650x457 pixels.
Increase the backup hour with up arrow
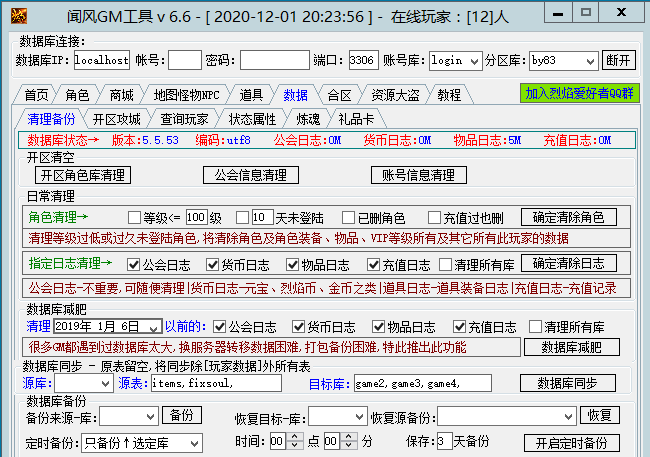point(294,437)
